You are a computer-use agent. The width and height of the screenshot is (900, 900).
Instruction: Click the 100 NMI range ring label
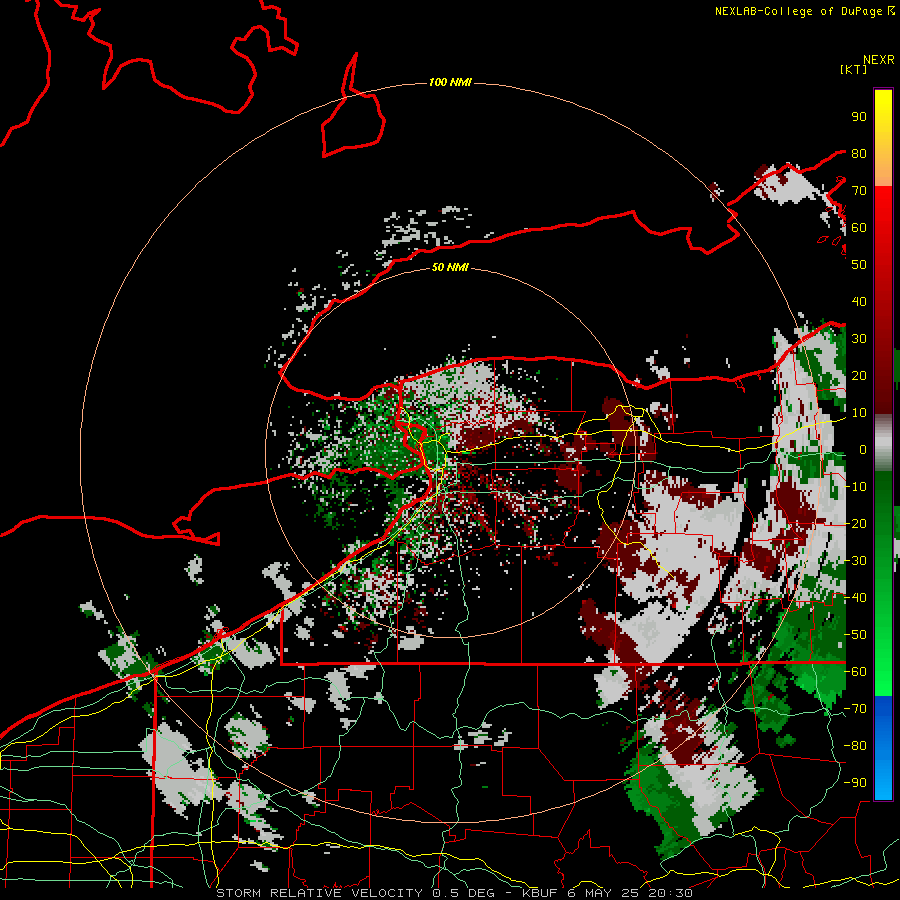coord(450,83)
